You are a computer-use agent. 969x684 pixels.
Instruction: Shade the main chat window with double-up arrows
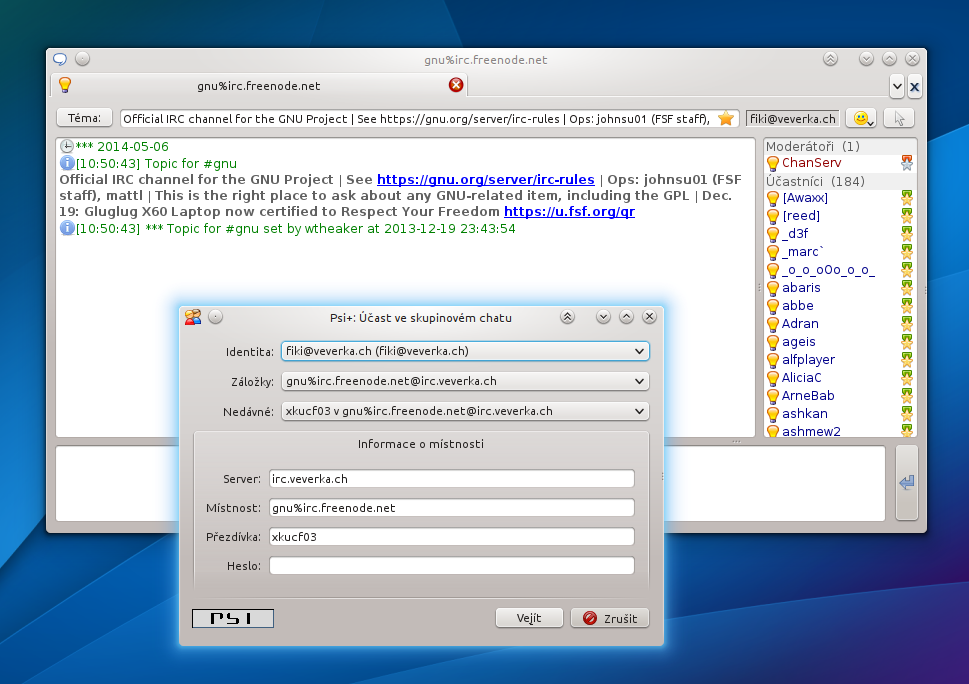pyautogui.click(x=831, y=59)
